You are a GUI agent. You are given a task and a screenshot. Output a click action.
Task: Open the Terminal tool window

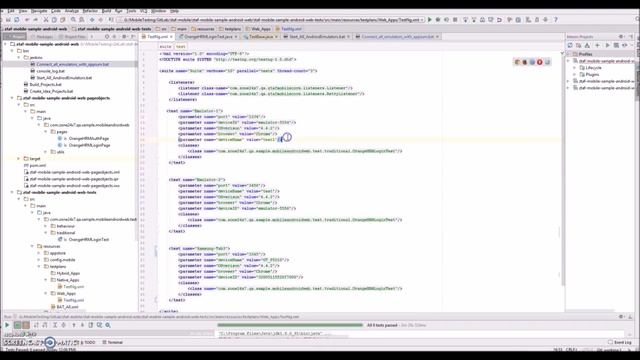pos(113,342)
